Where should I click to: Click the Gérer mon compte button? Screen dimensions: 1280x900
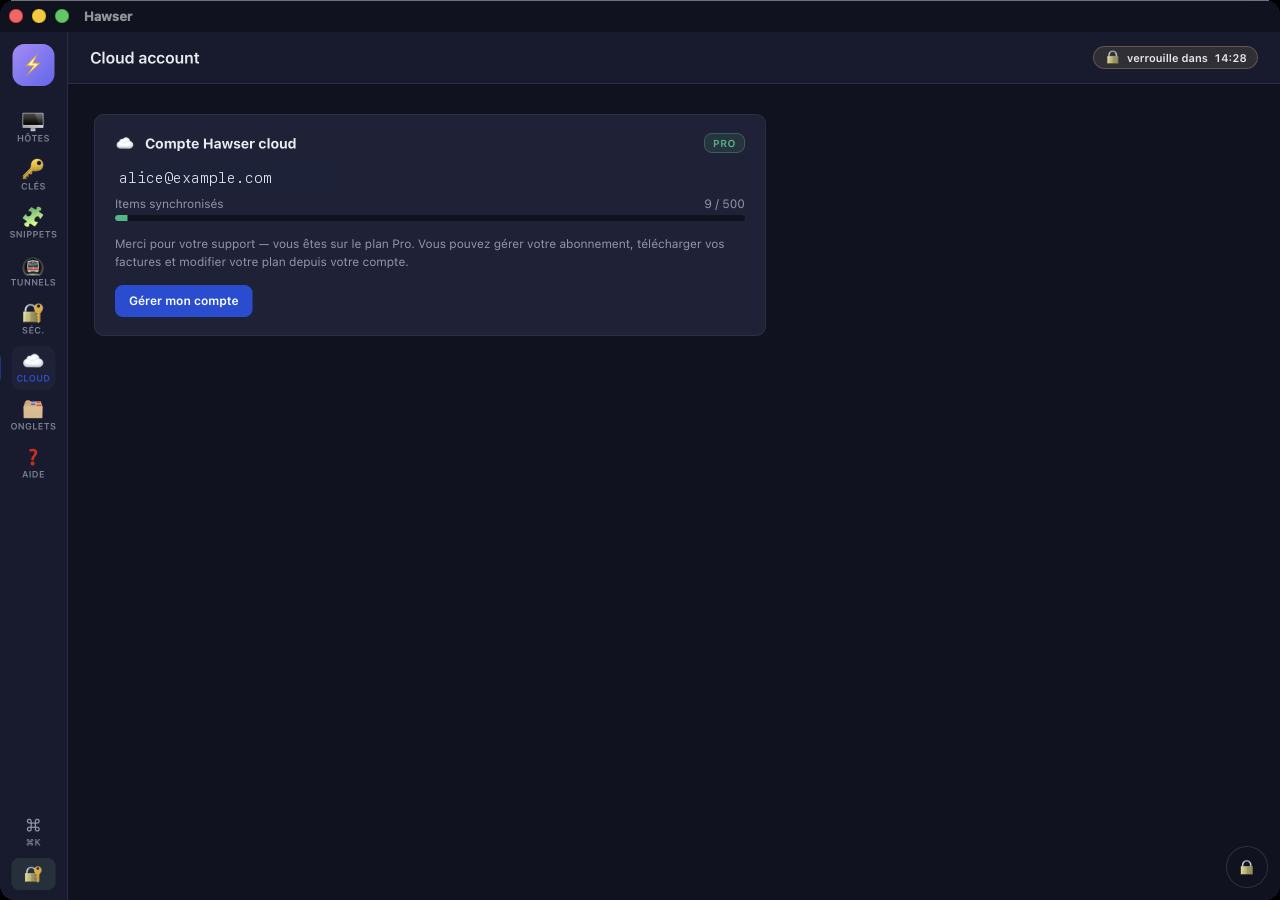coord(183,301)
